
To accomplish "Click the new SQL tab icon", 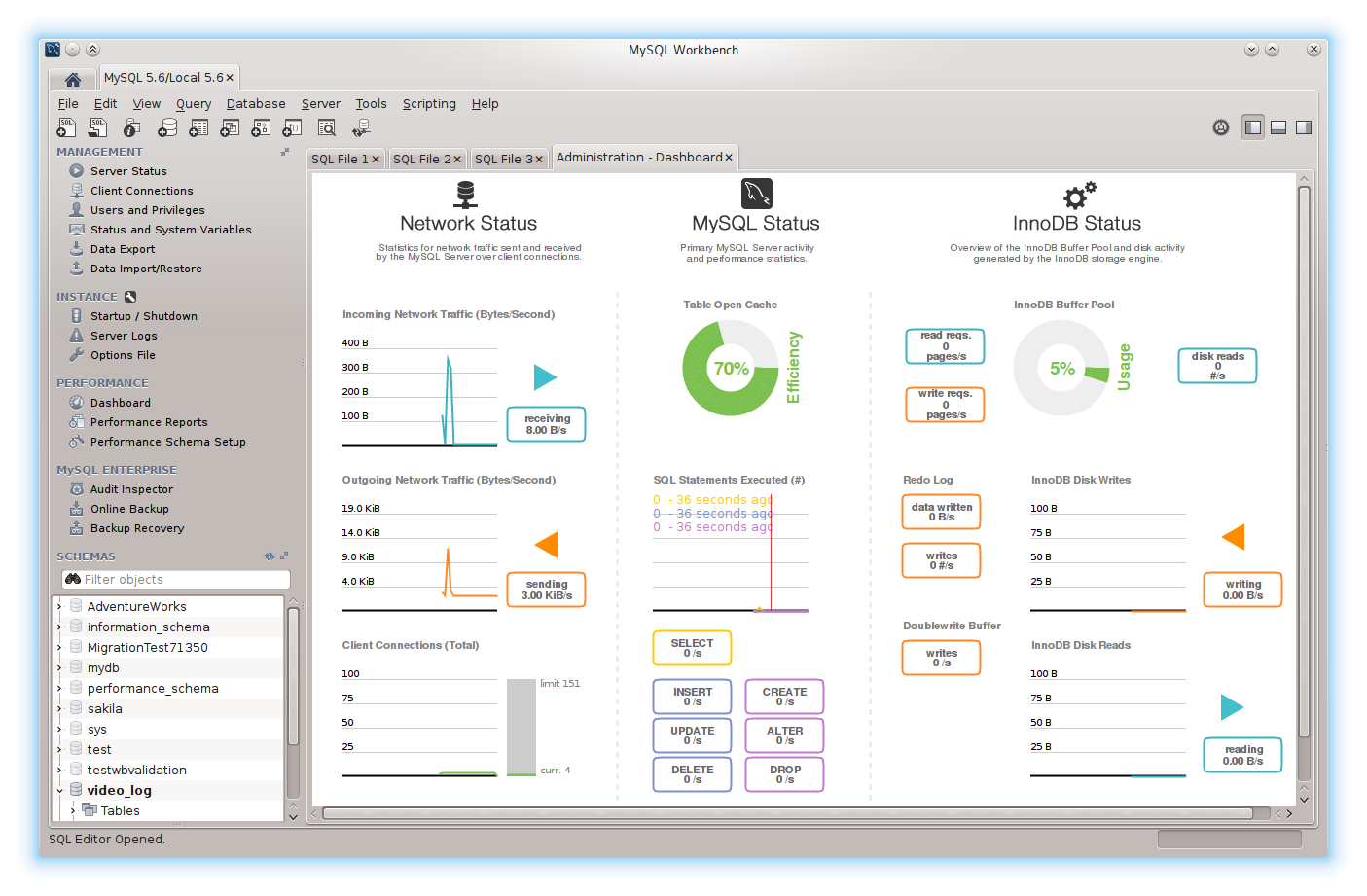I will tap(66, 127).
